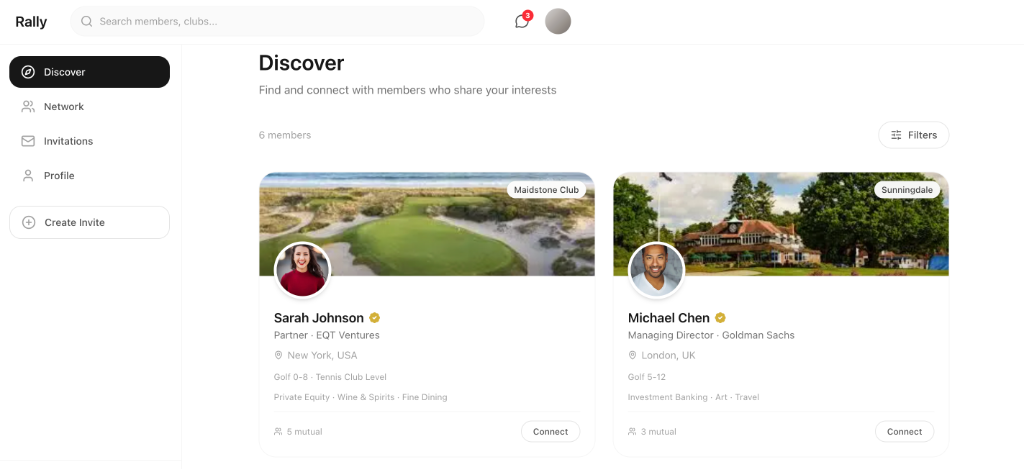This screenshot has width=1024, height=469.
Task: Open the notifications chat bubble icon
Action: click(521, 21)
